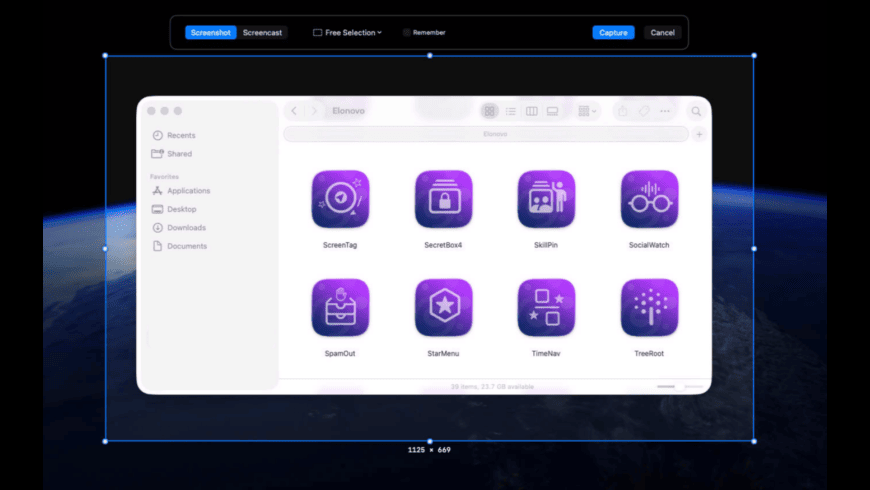This screenshot has width=870, height=490.
Task: Select column view in Finder toolbar
Action: pyautogui.click(x=532, y=112)
